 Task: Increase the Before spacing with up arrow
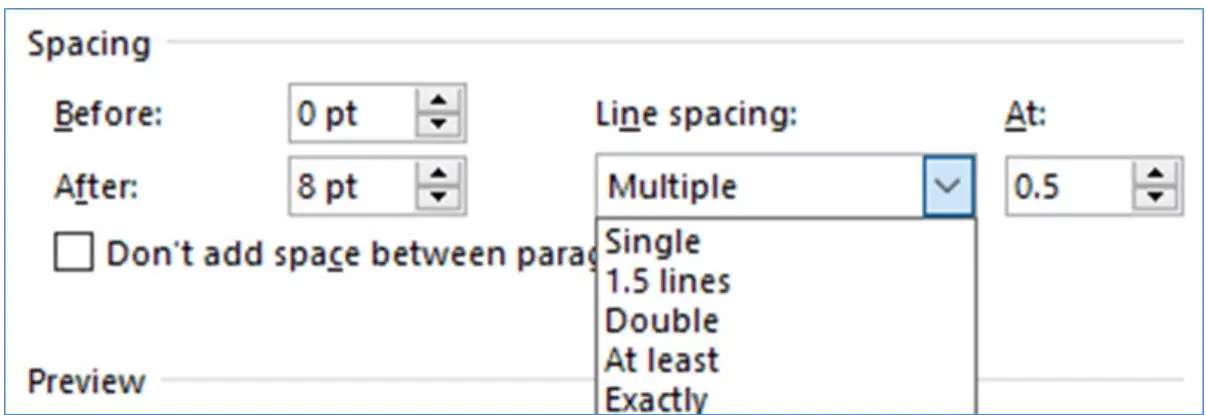[x=437, y=103]
